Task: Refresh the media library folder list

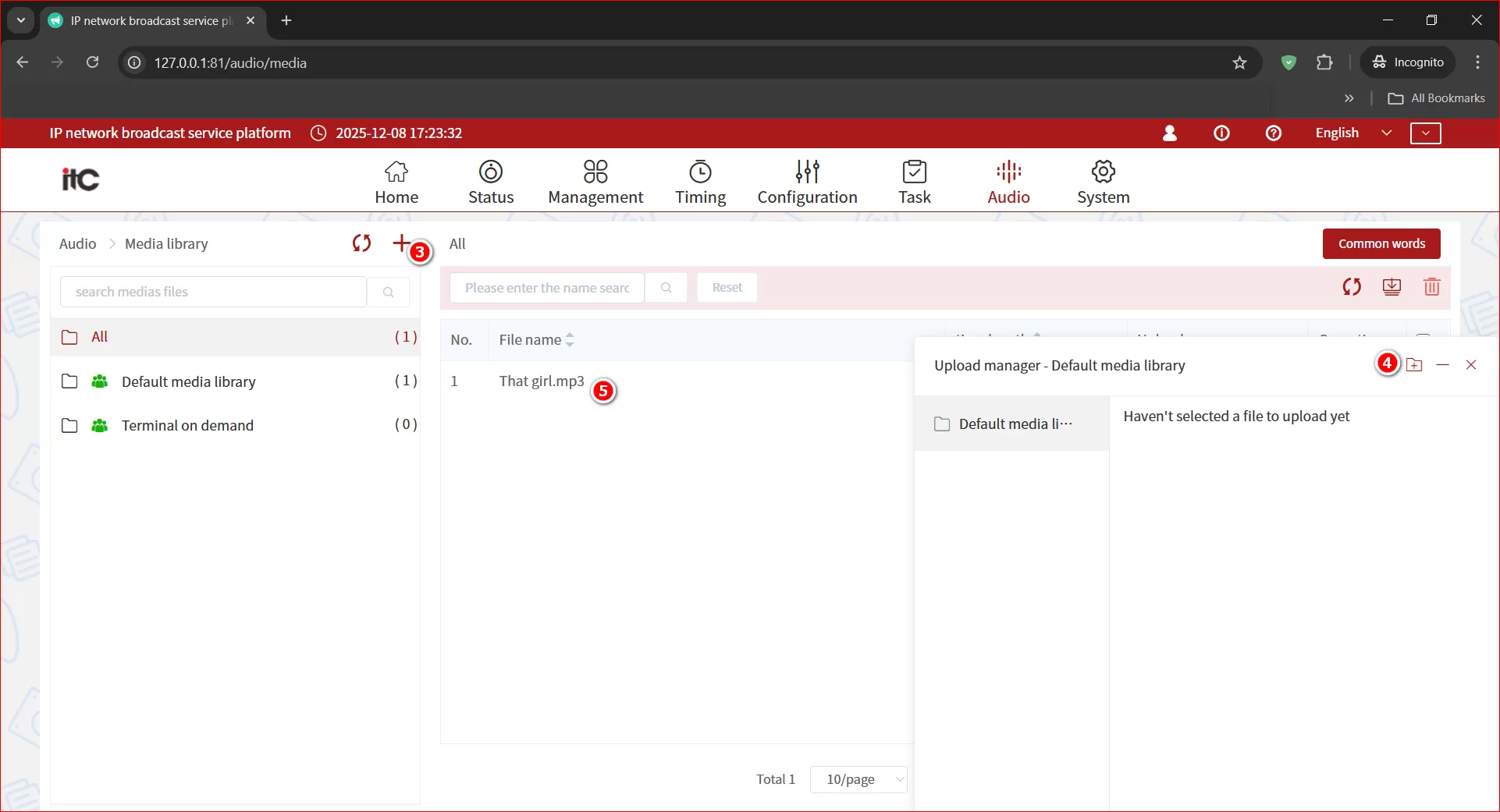Action: [x=361, y=243]
